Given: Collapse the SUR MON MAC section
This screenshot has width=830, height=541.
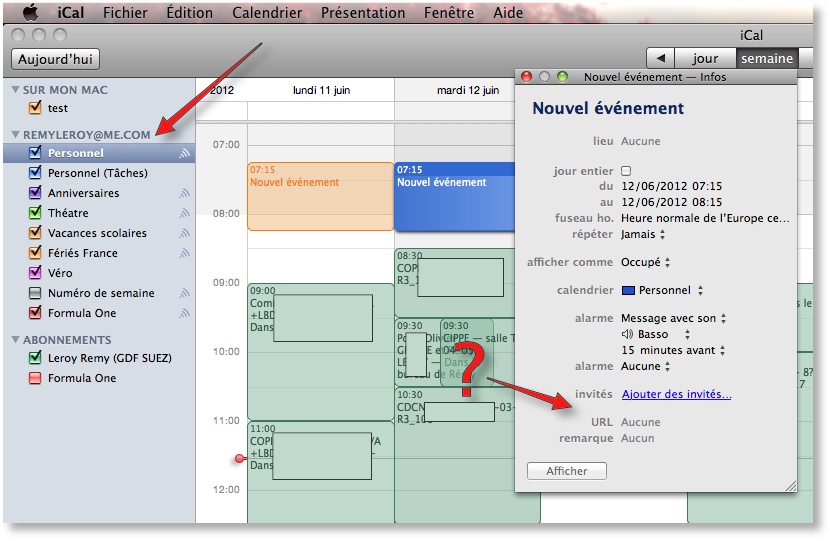Looking at the screenshot, I should point(15,90).
